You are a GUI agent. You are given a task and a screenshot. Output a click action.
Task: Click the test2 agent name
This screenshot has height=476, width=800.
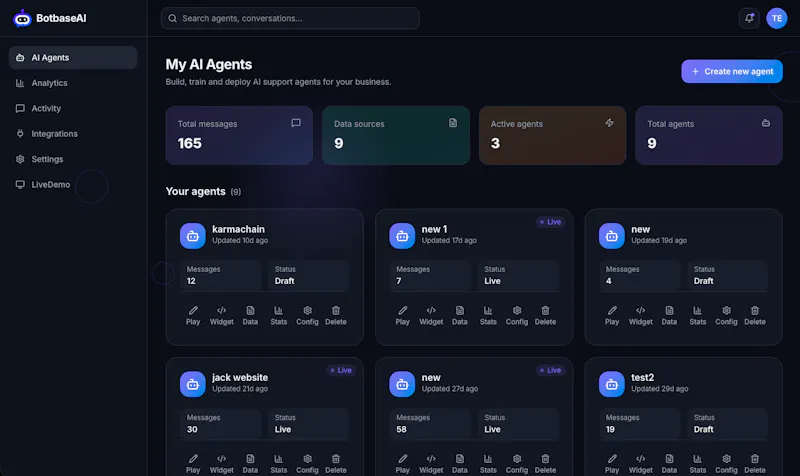tap(642, 378)
